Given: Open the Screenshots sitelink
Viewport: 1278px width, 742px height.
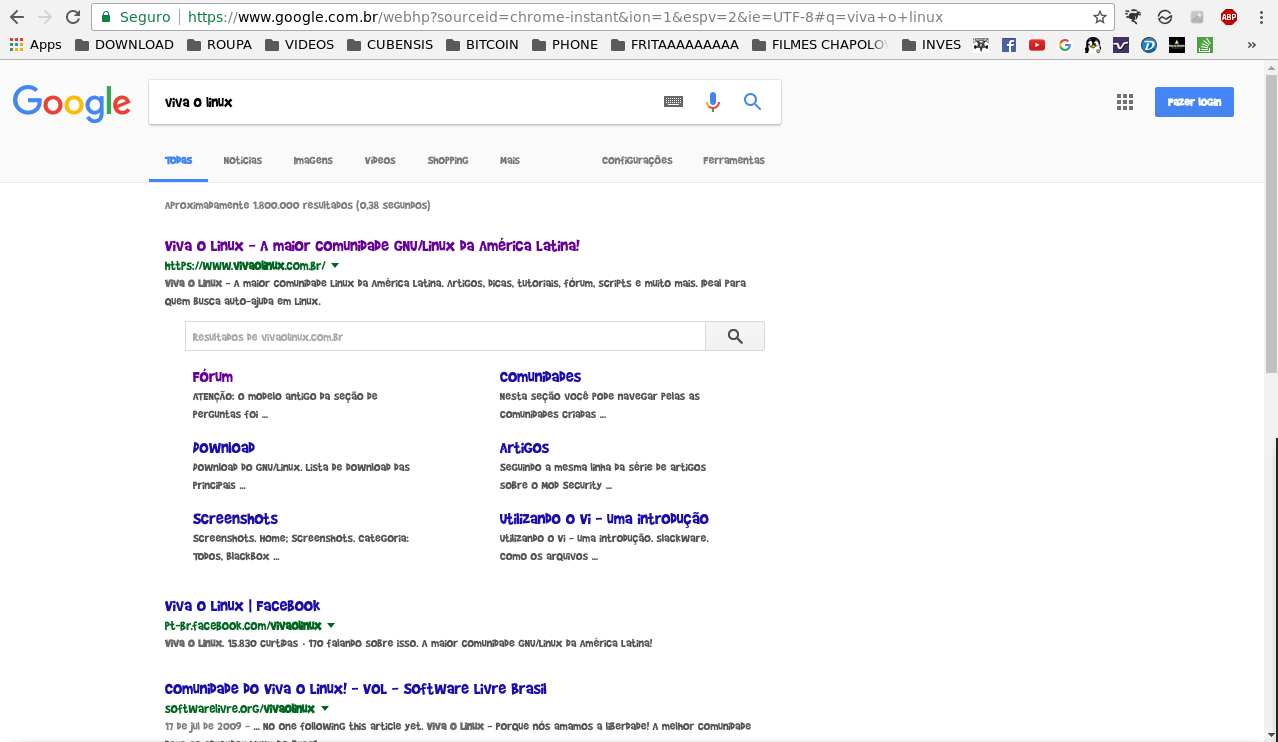Looking at the screenshot, I should (235, 519).
